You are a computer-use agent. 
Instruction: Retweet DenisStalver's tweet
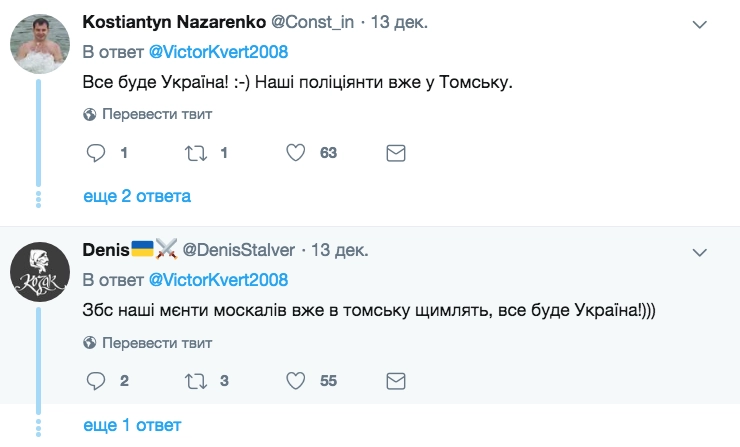[x=196, y=381]
